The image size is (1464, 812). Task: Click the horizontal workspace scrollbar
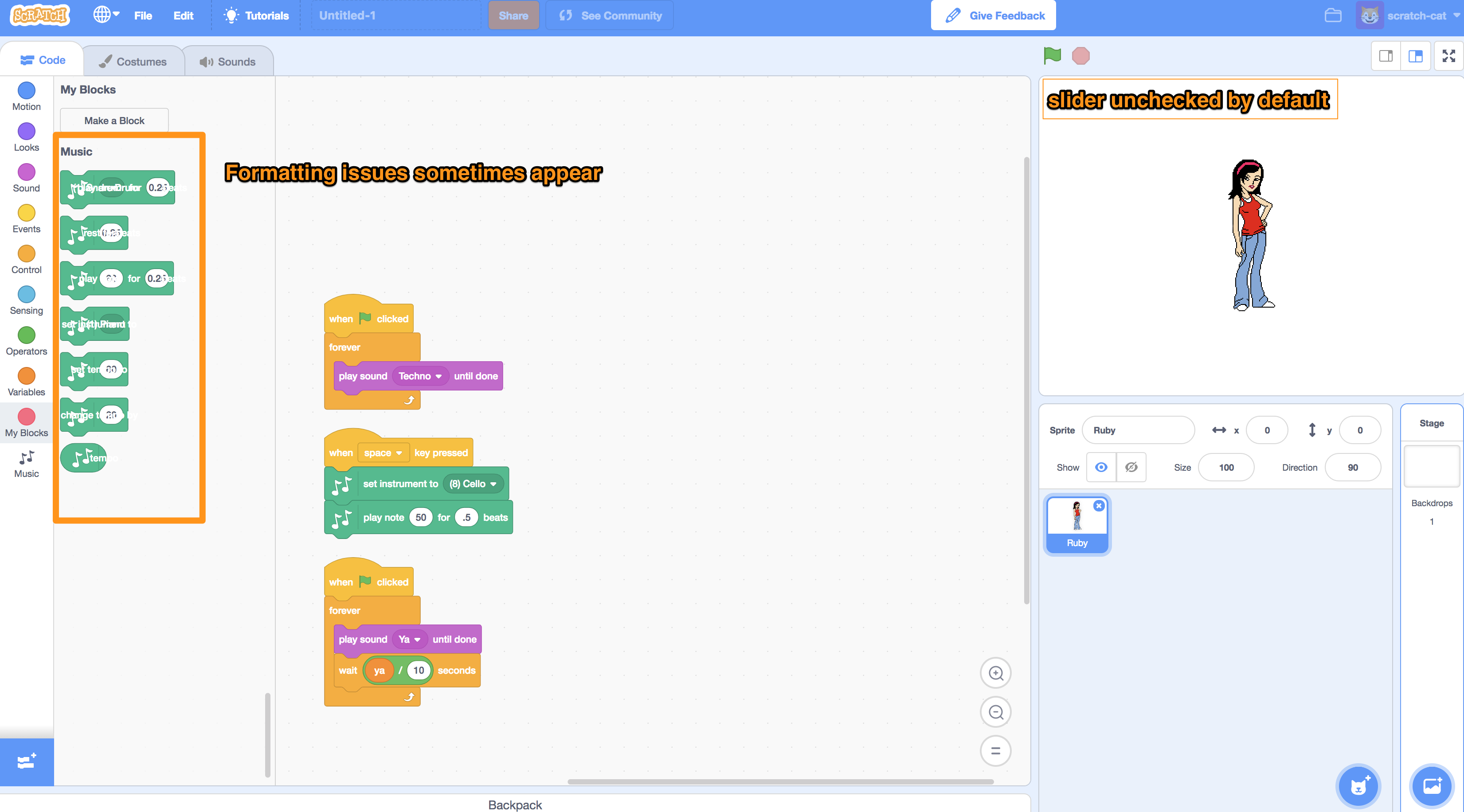pyautogui.click(x=780, y=781)
